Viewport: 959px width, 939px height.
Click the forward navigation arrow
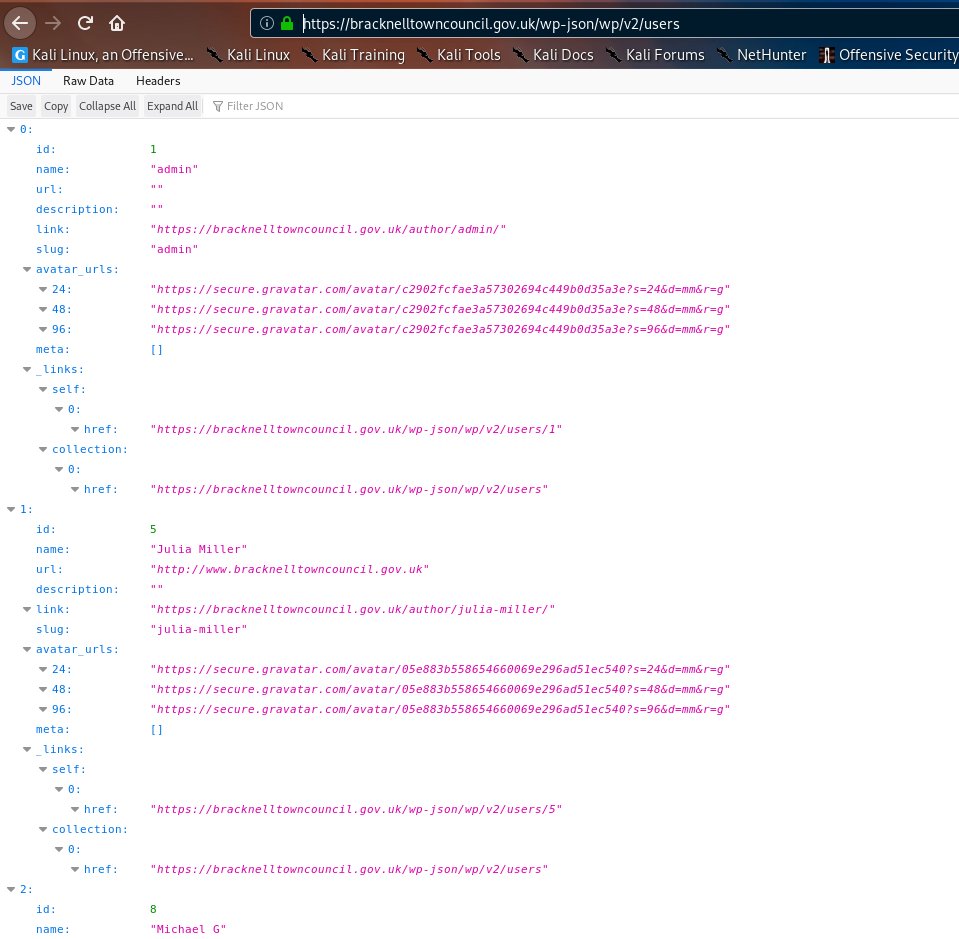53,24
